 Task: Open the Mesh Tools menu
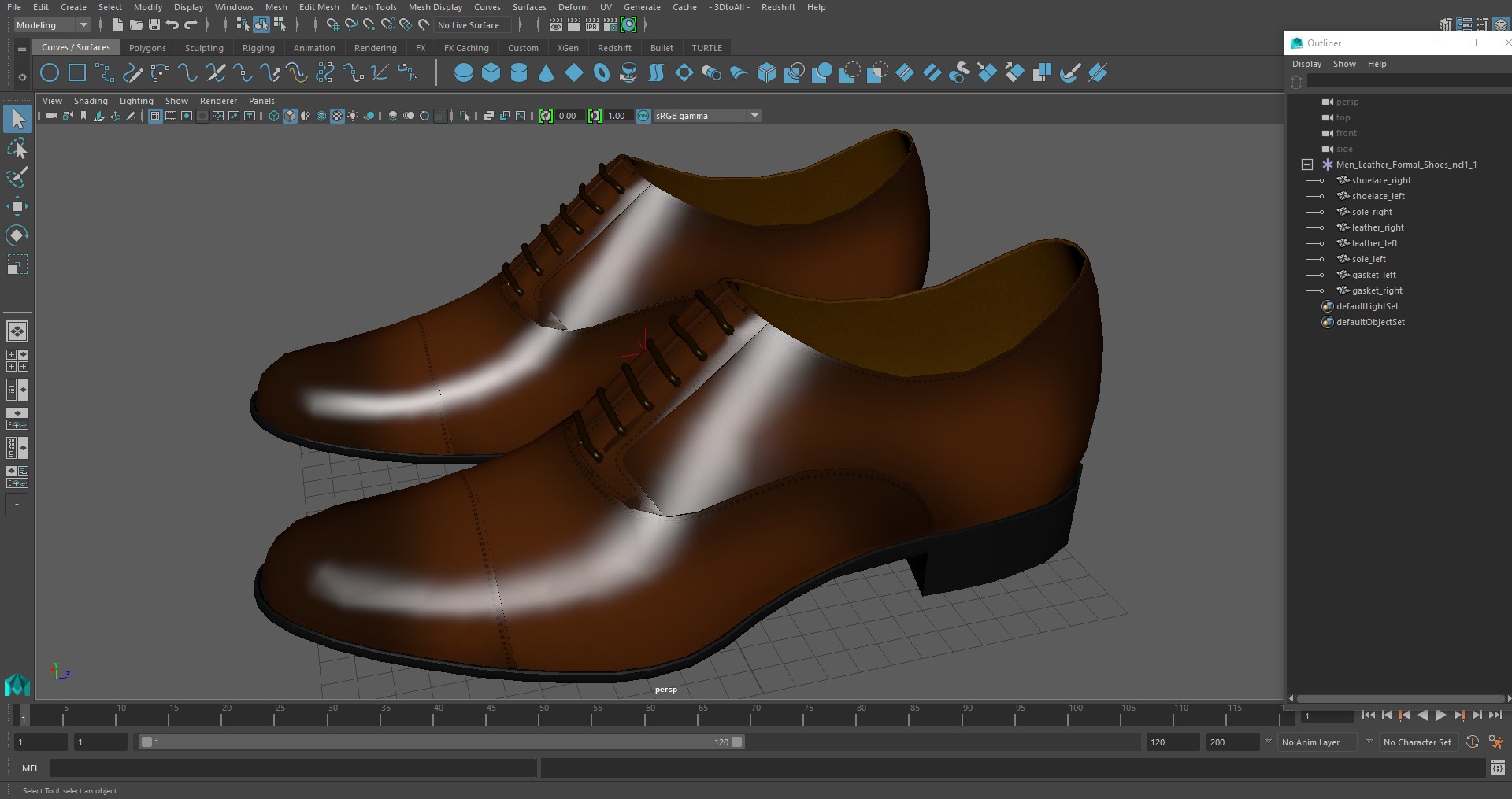[x=373, y=7]
